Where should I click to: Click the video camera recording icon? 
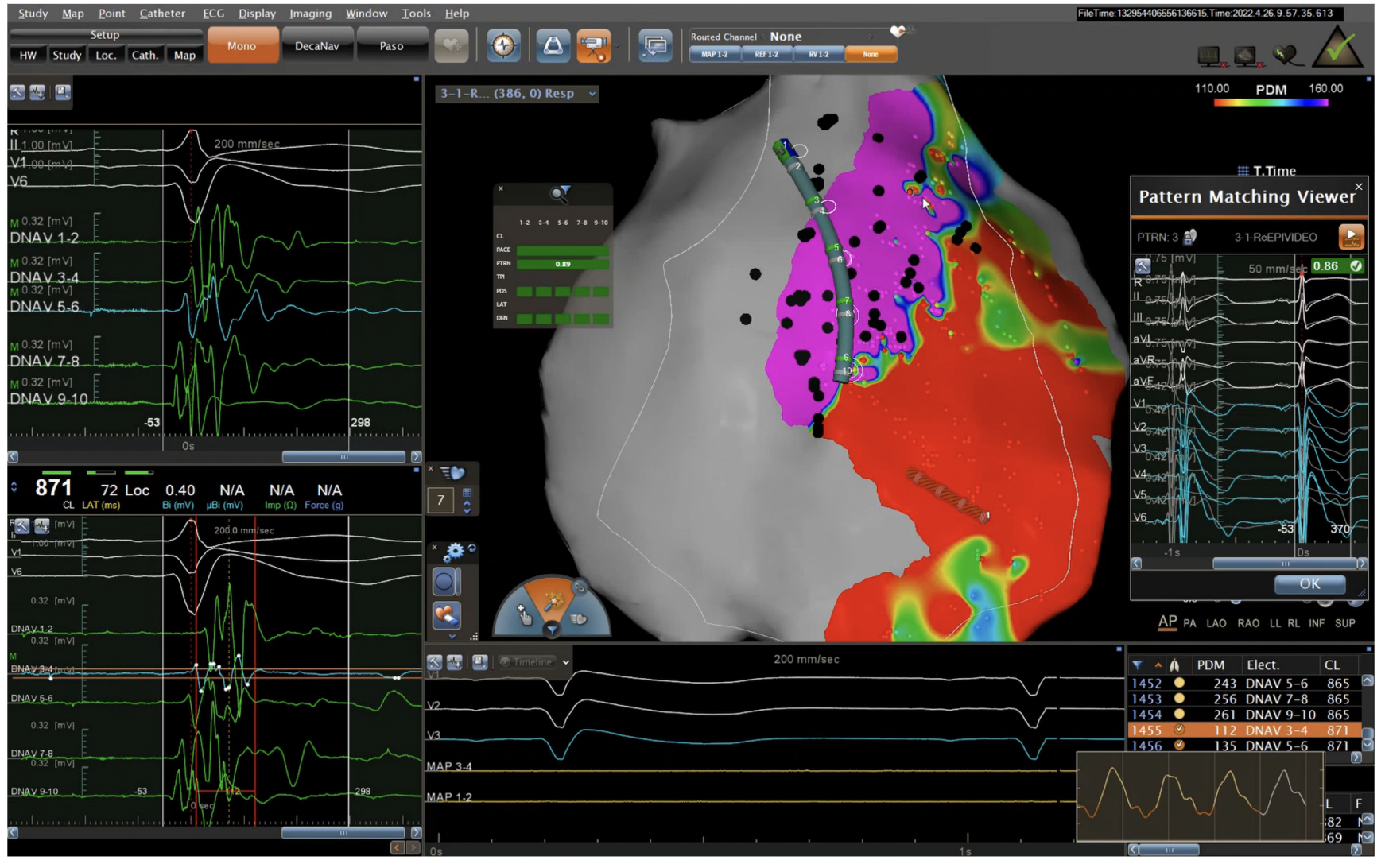pyautogui.click(x=593, y=46)
